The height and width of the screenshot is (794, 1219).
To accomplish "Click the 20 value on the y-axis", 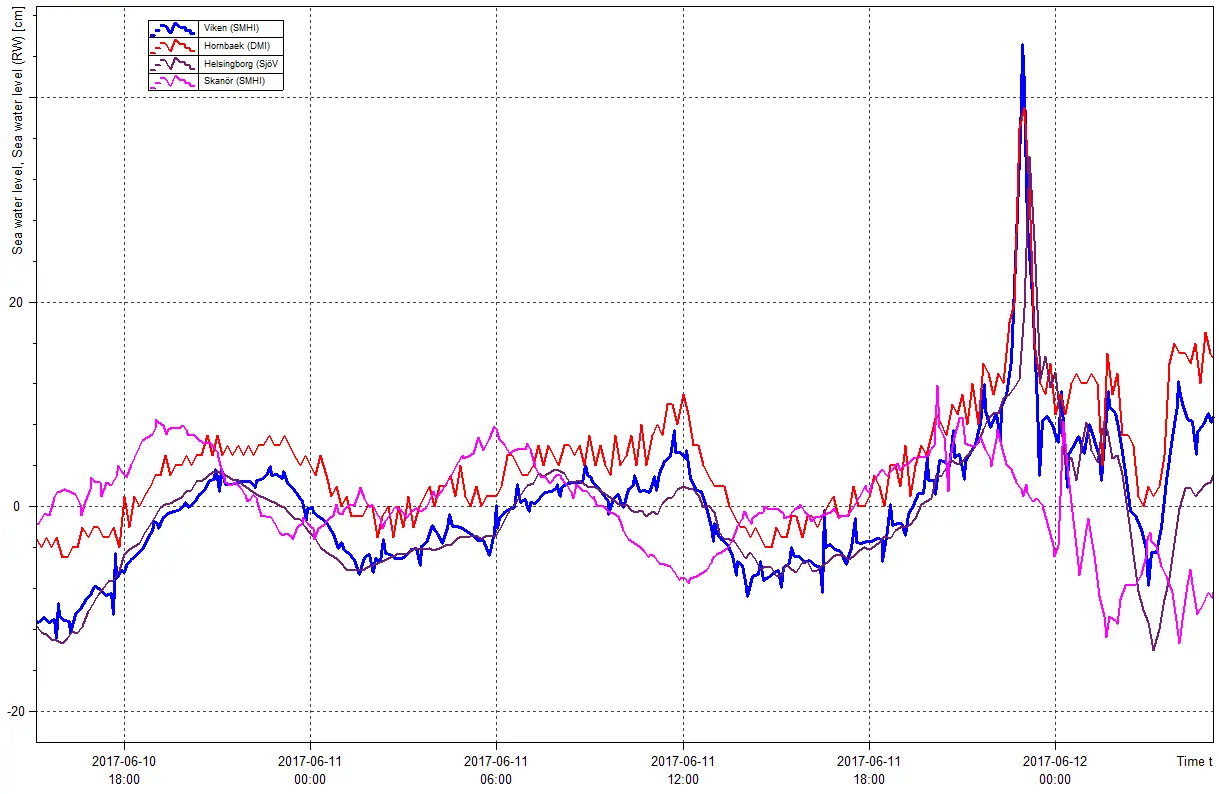I will click(x=16, y=302).
